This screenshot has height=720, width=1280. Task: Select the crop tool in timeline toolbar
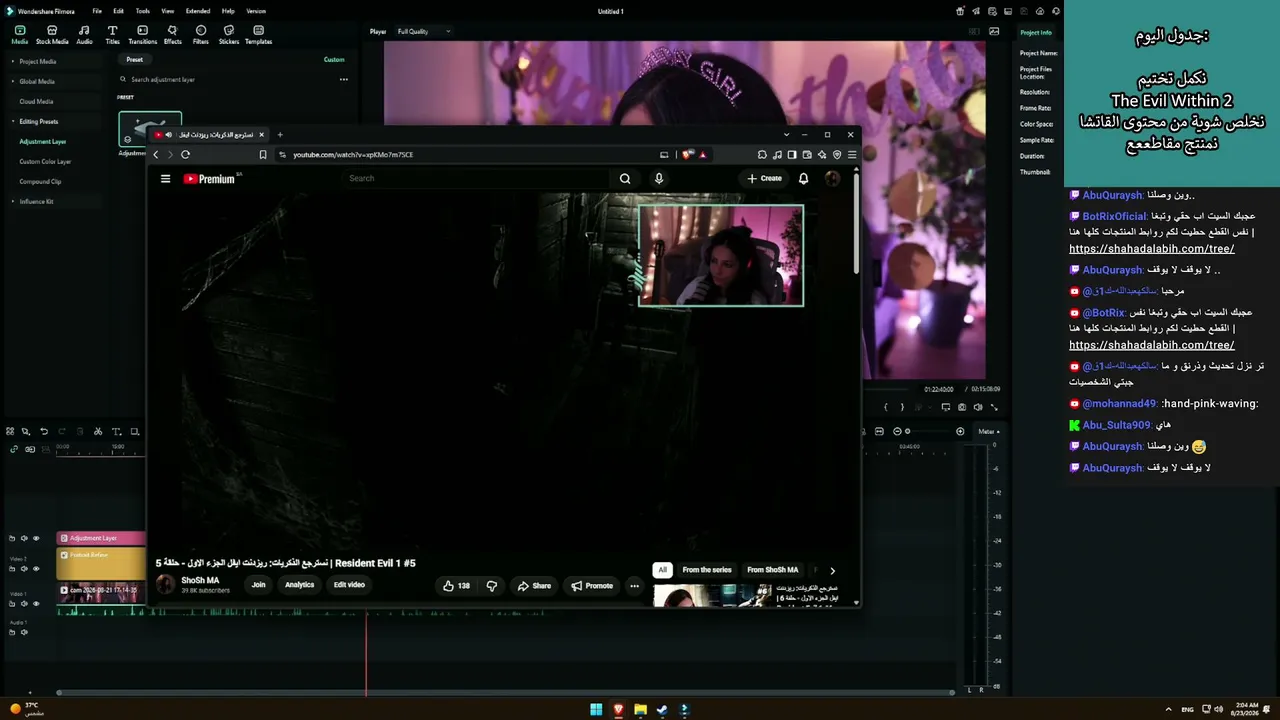pos(134,432)
